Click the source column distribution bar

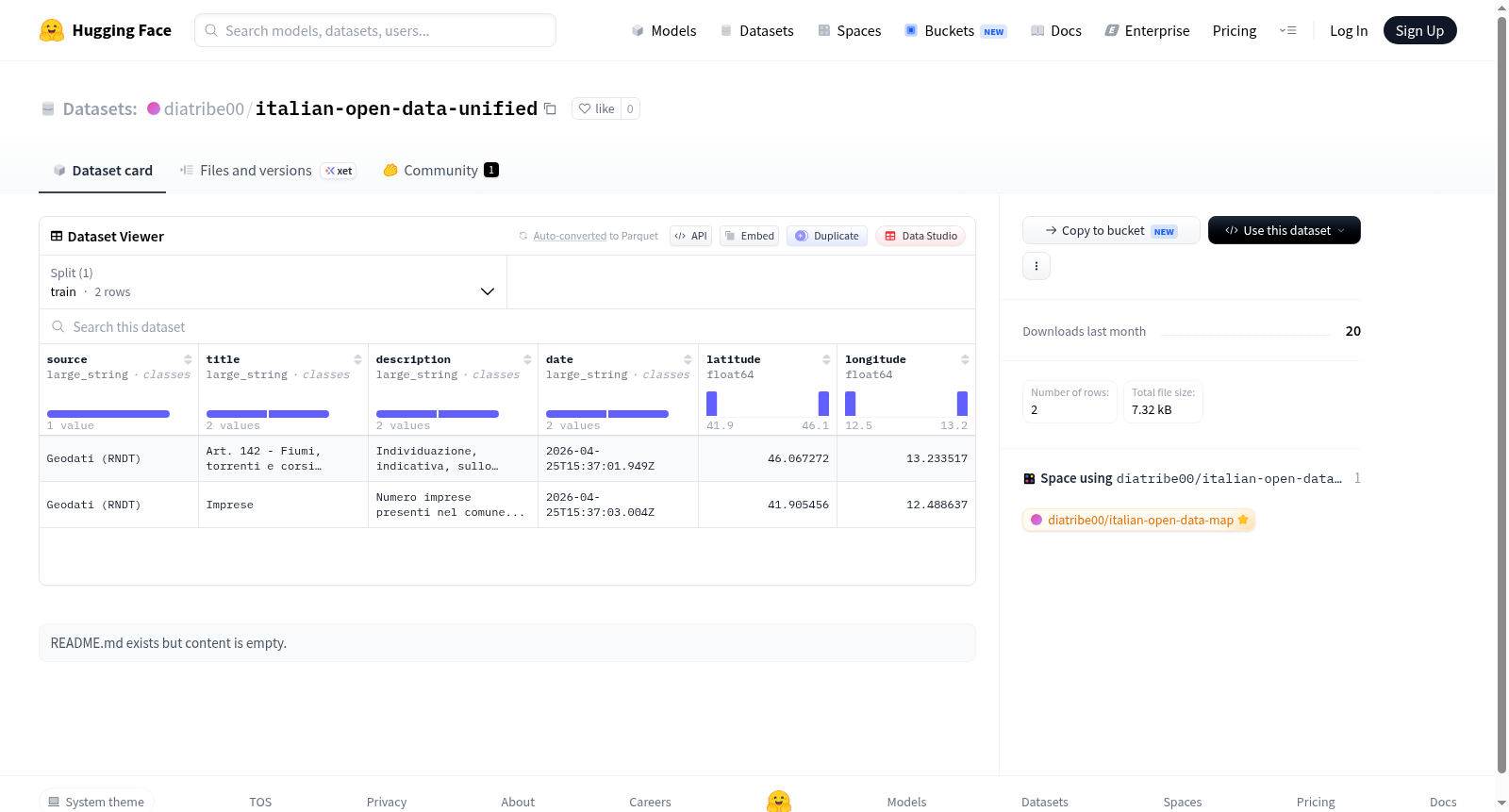coord(108,414)
